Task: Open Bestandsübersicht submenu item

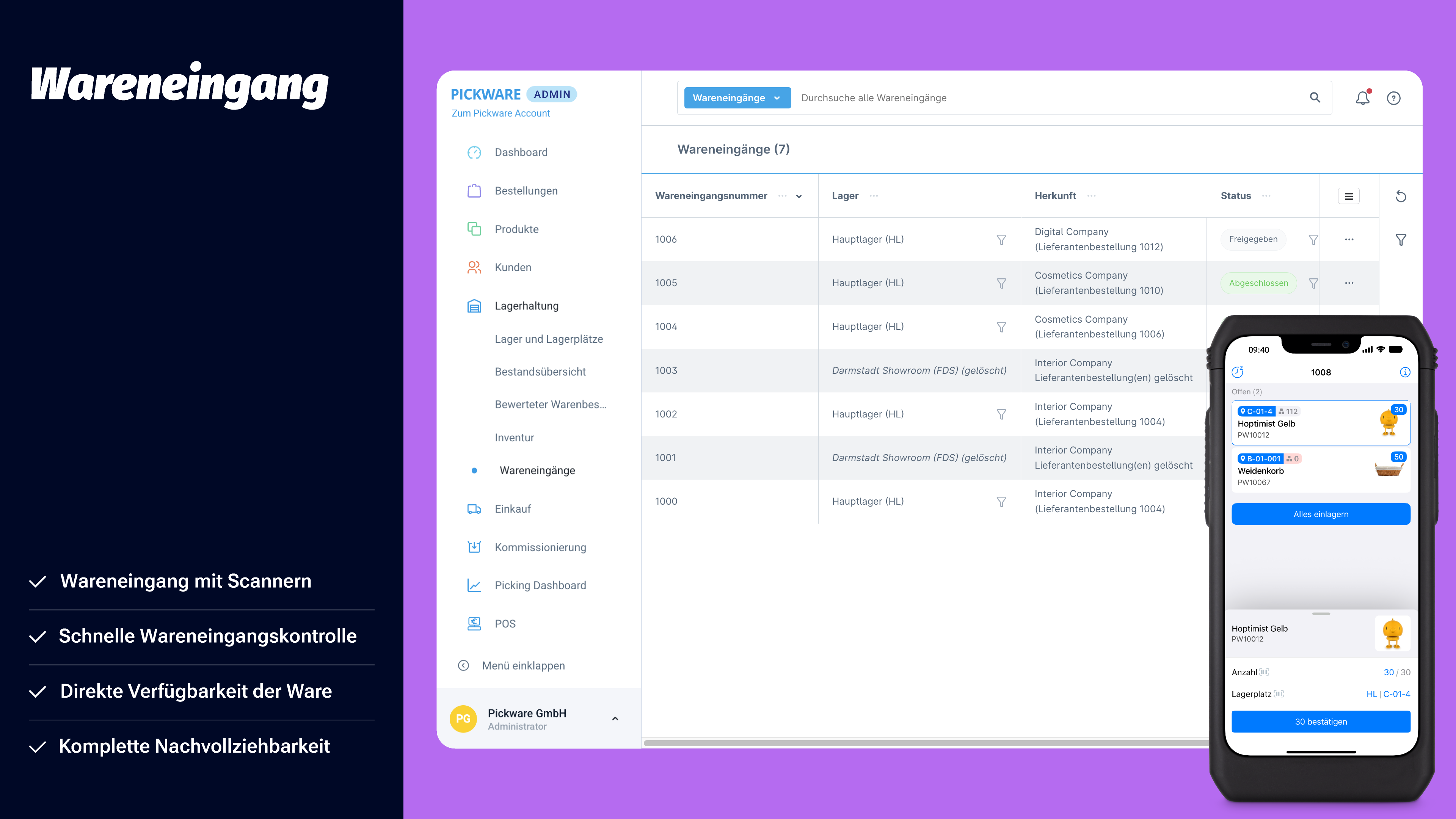Action: coord(540,372)
